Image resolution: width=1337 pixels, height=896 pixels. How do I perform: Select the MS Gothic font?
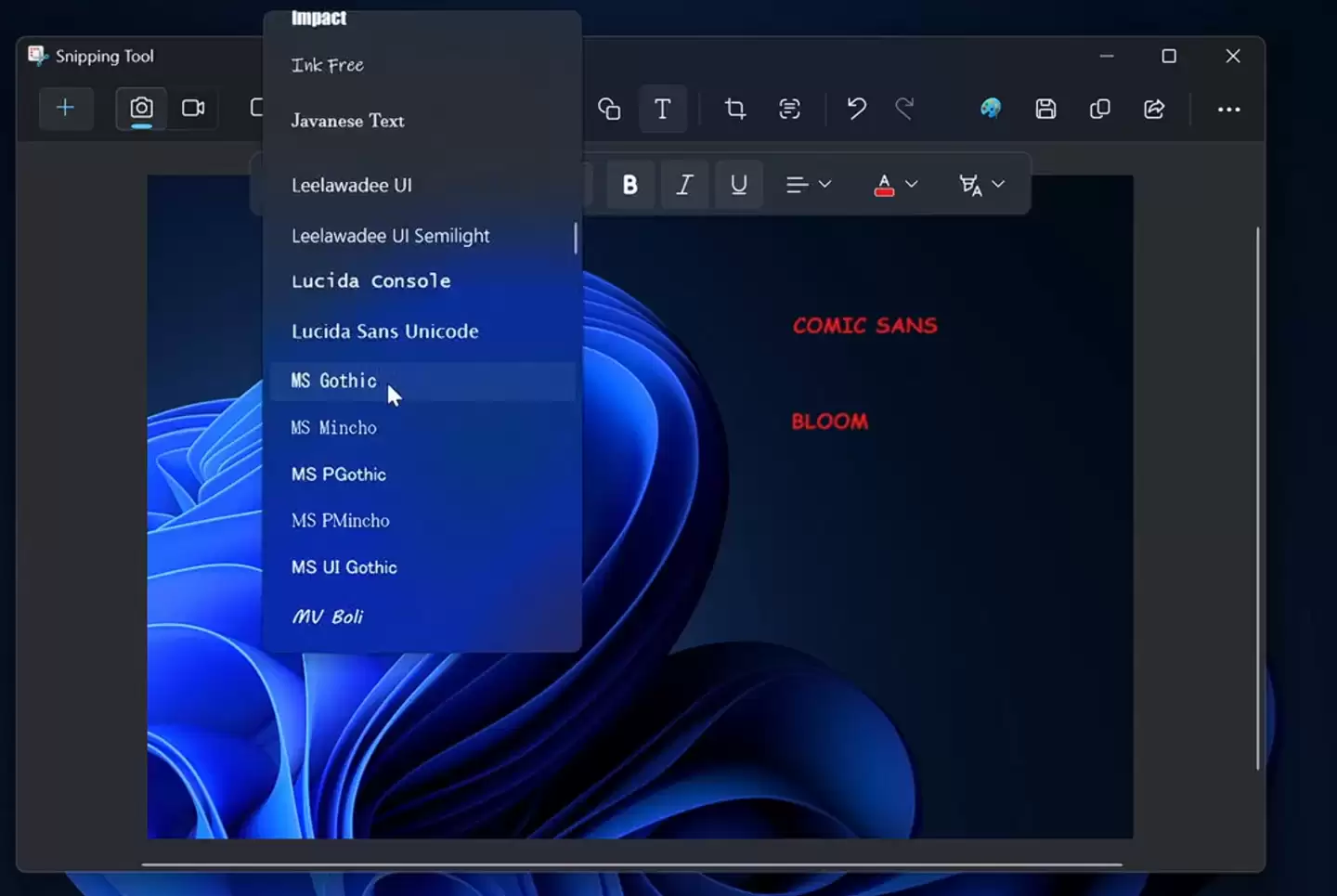[x=333, y=381]
